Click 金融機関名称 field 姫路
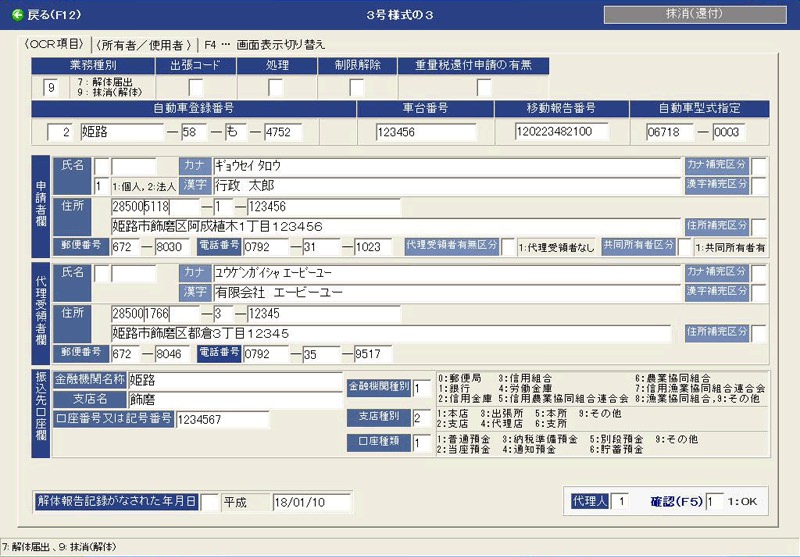 pos(235,381)
